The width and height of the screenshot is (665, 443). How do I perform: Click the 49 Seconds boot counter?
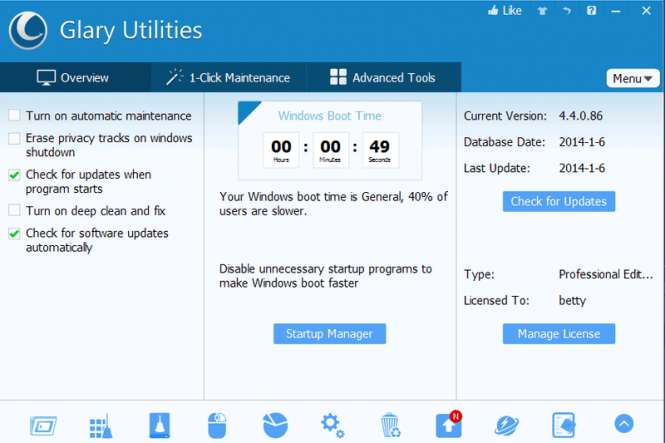point(380,150)
